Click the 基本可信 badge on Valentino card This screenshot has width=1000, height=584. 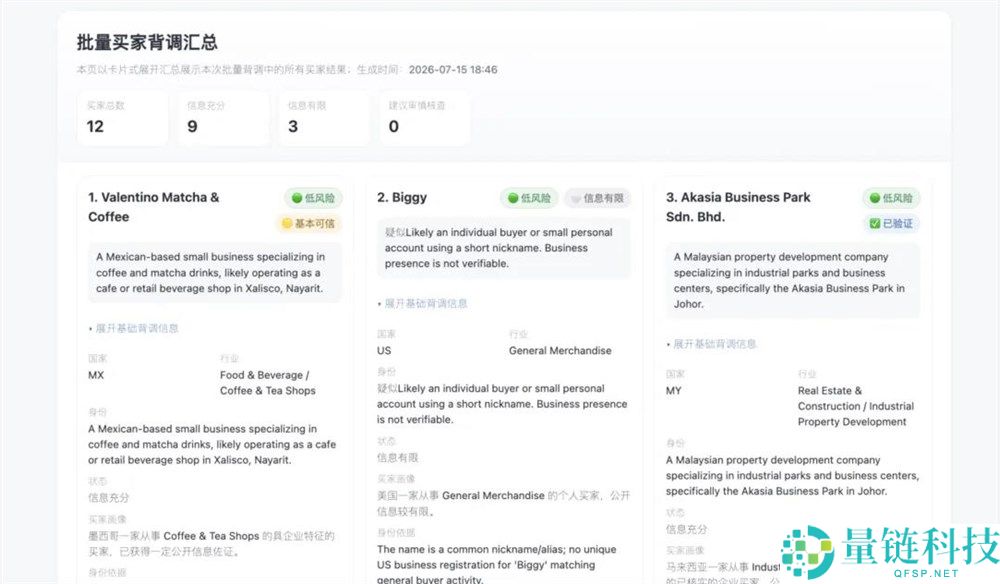[x=309, y=223]
